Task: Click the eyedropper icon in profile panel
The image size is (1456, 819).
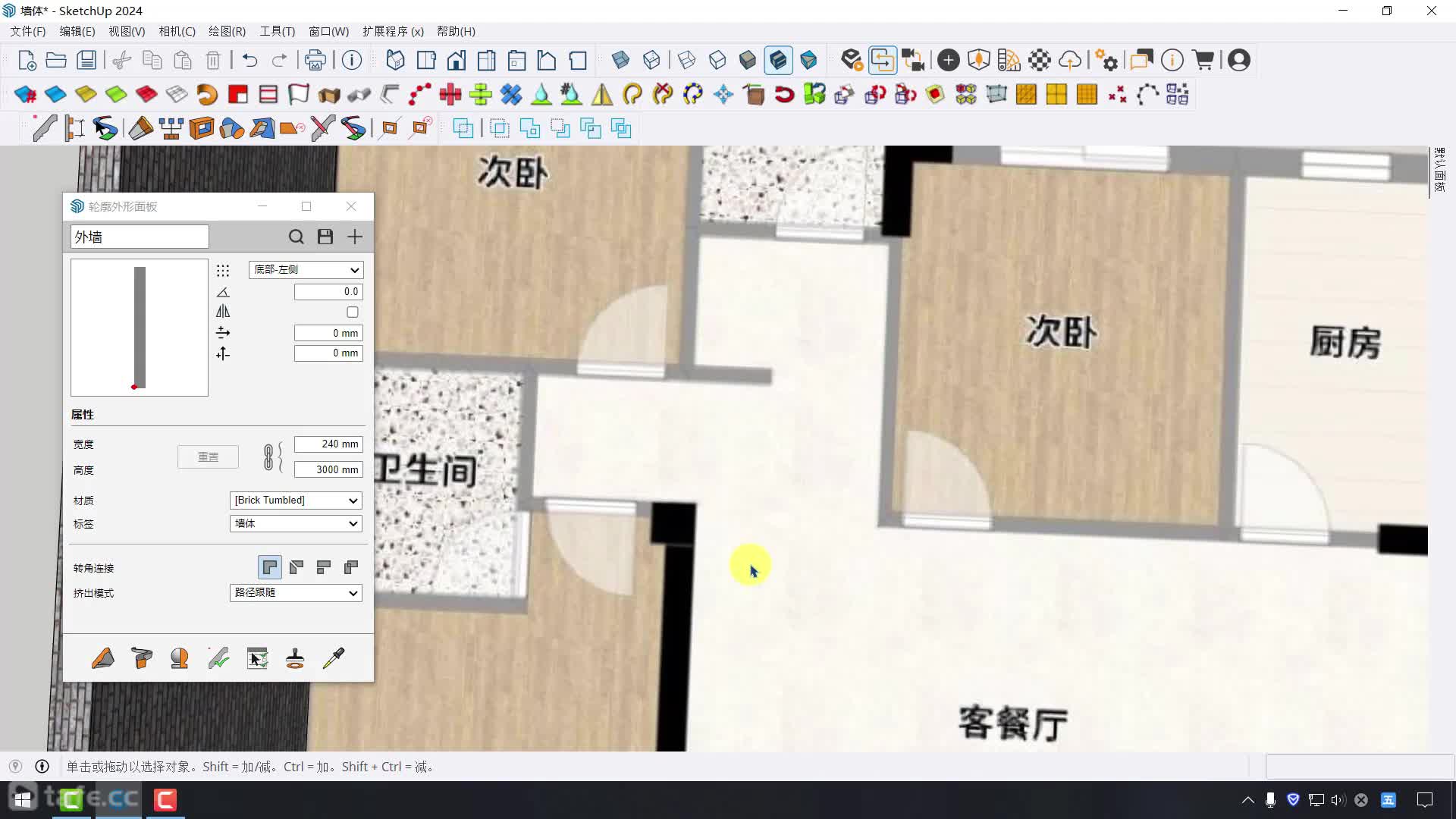Action: [334, 657]
